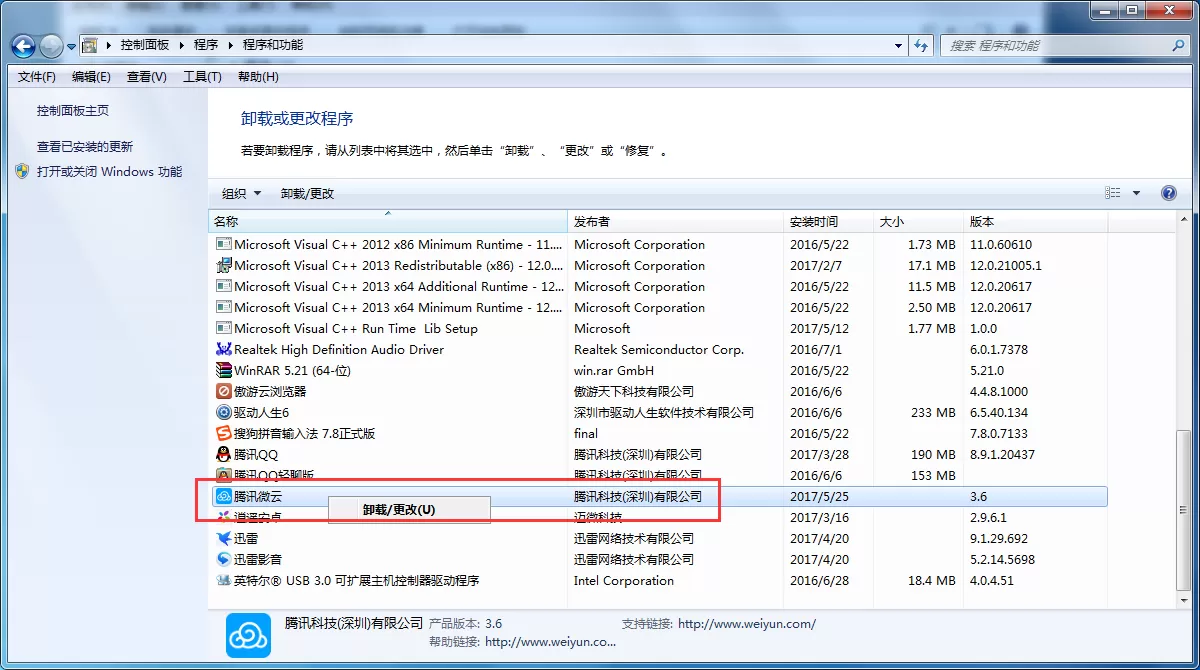Screen dimensions: 1200x670
Task: Click the 卸载/更改 toolbar button
Action: (x=308, y=194)
